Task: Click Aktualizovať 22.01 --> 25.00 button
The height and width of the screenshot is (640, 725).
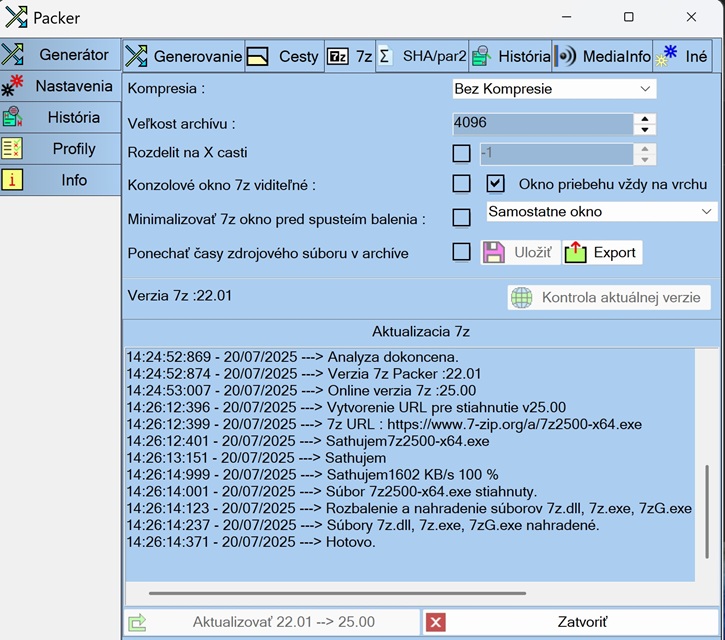Action: click(272, 622)
